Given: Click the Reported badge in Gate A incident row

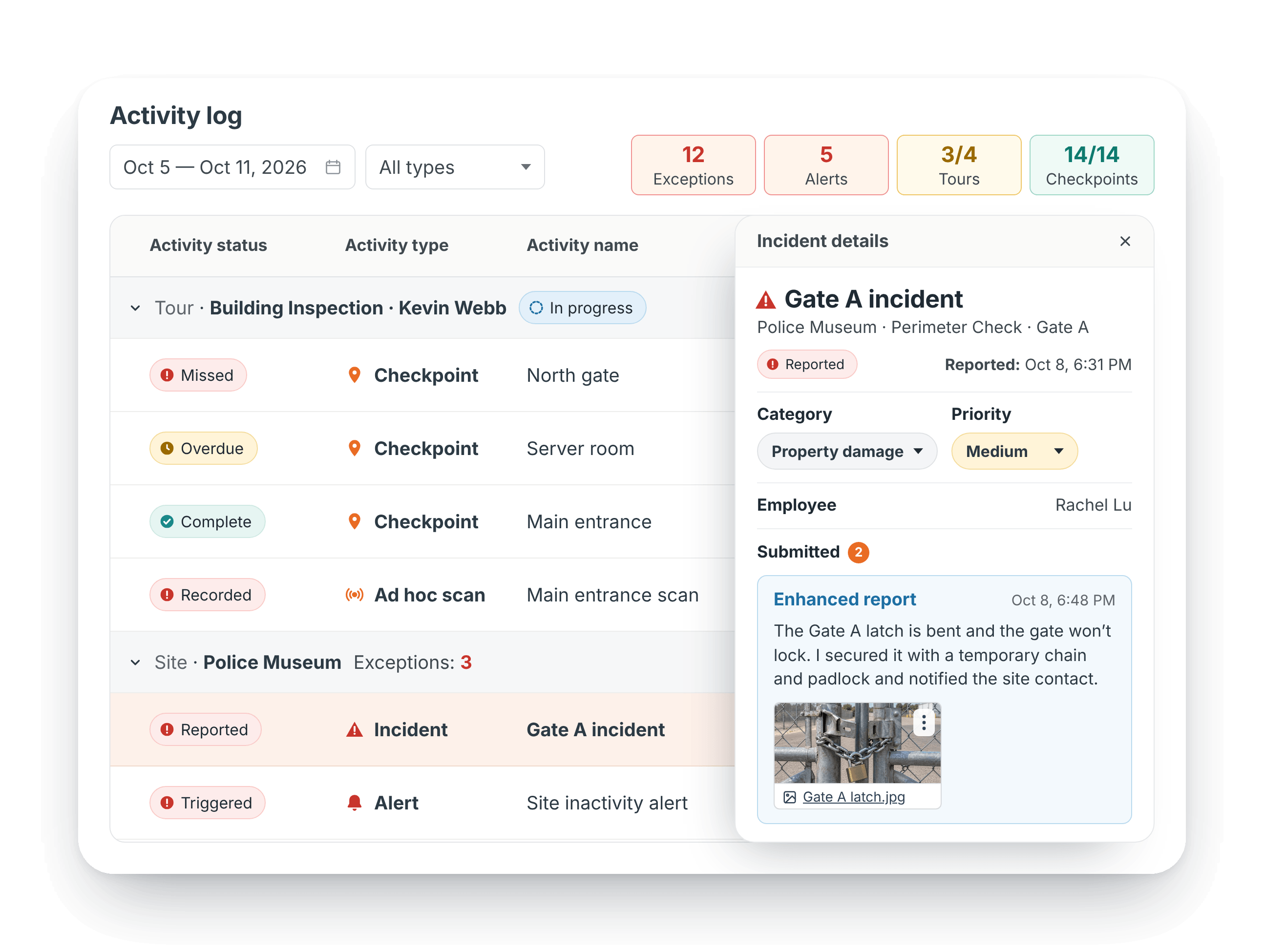Looking at the screenshot, I should click(x=206, y=730).
